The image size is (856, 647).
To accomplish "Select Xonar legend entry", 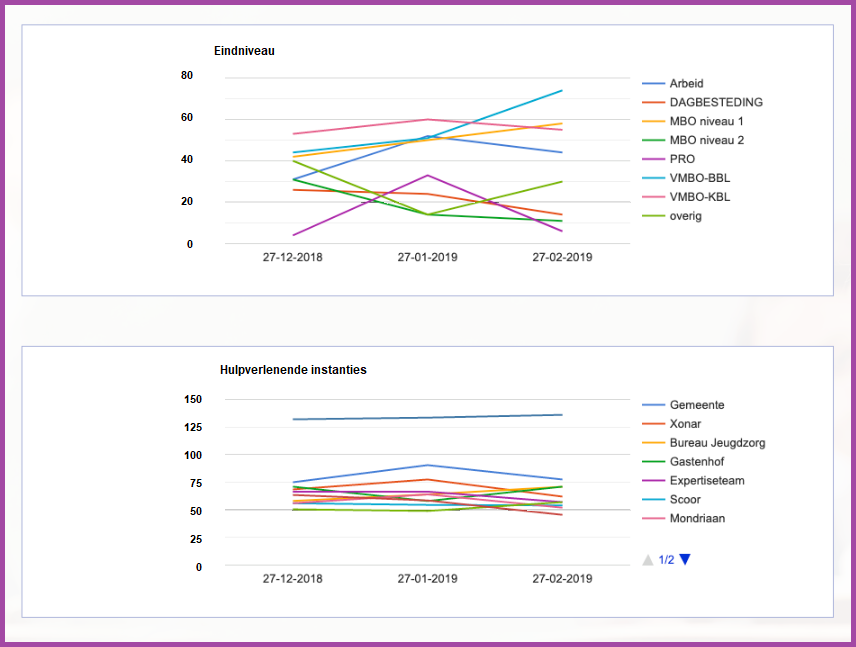I will click(685, 424).
